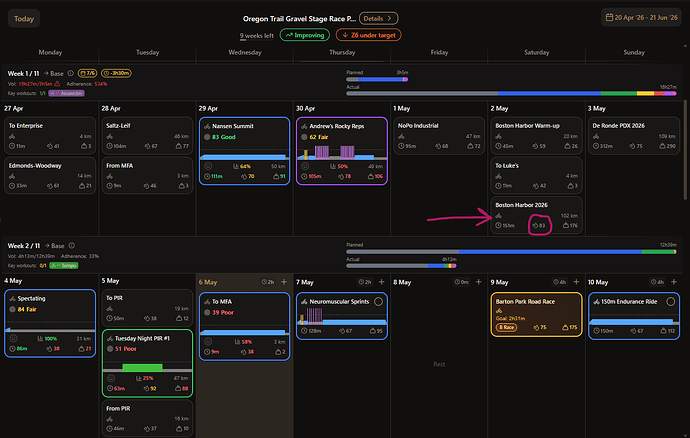Open the 20 Apr to 21 Jun date range picker
The image size is (690, 438).
click(642, 18)
